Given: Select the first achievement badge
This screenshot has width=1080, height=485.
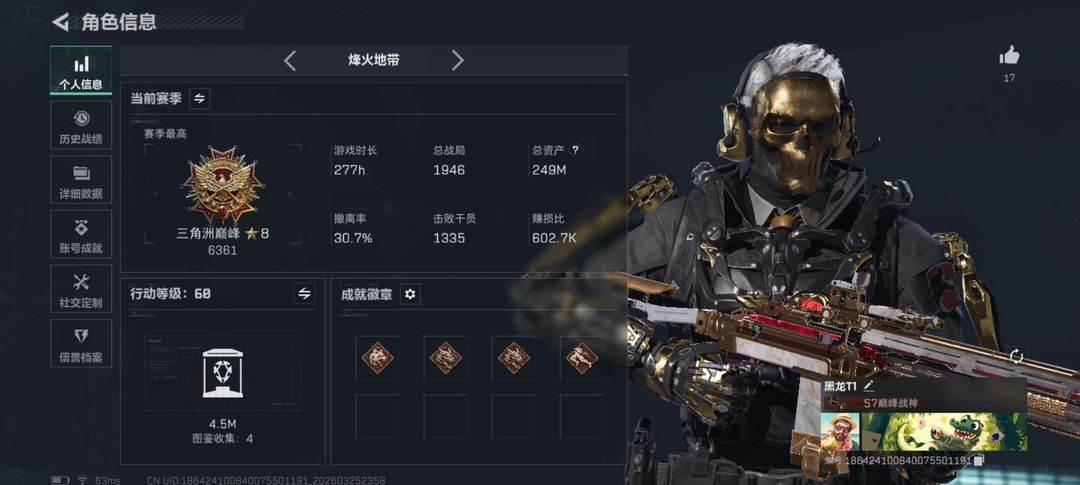Looking at the screenshot, I should pos(377,358).
